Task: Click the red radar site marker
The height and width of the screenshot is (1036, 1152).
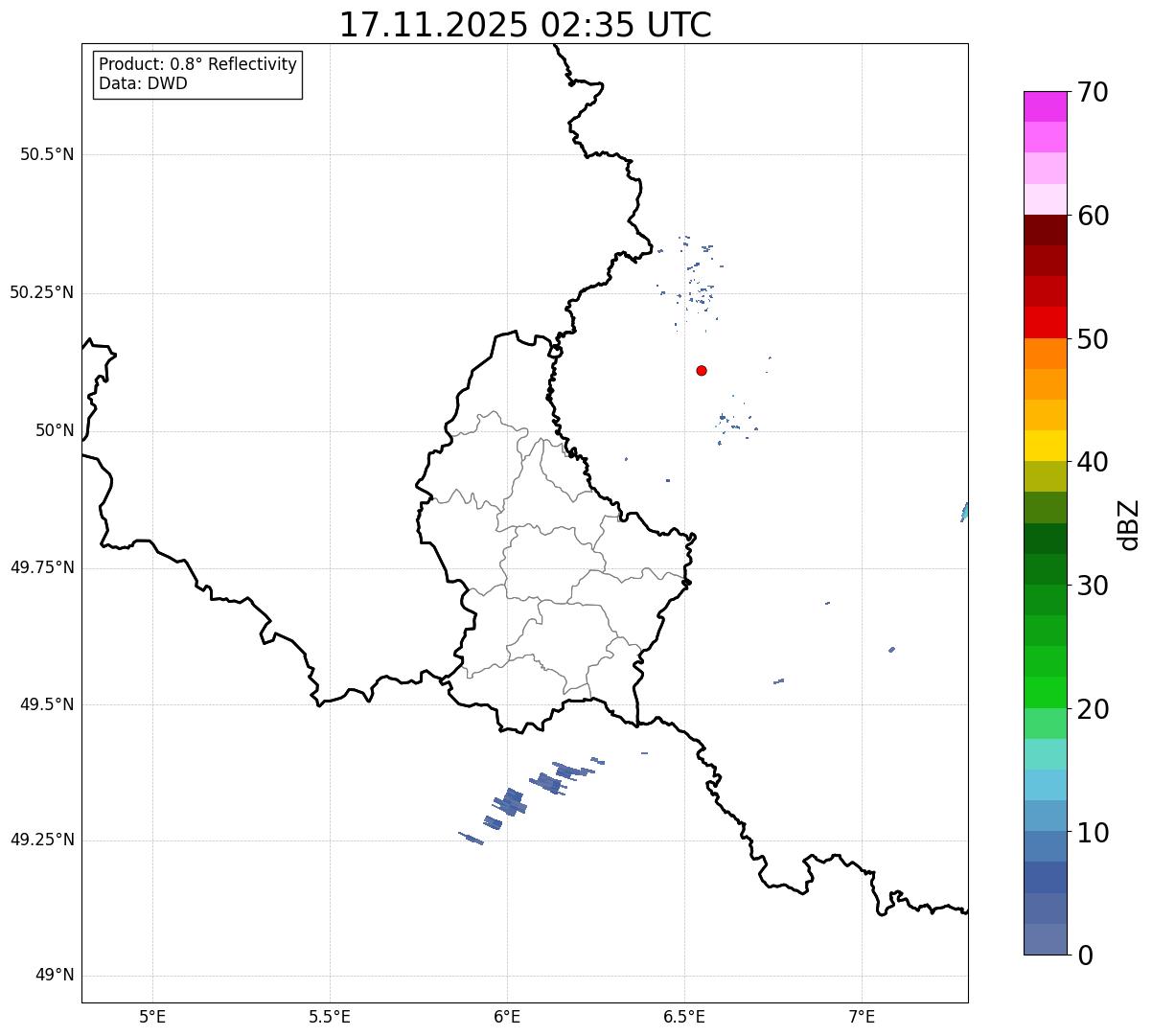Action: point(702,370)
